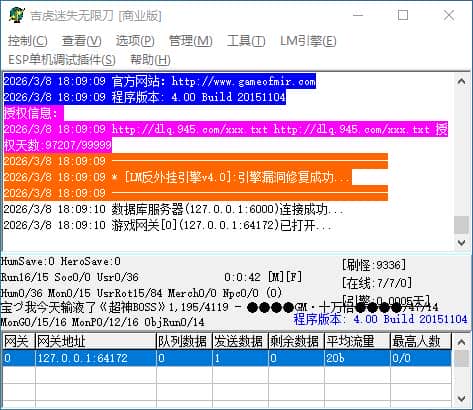Click the 网关 column header
This screenshot has width=473, height=410.
[19, 341]
